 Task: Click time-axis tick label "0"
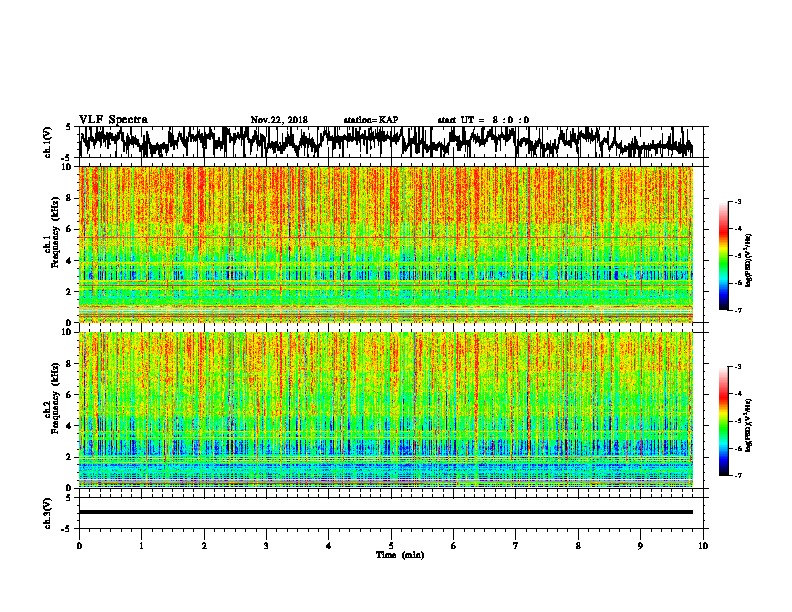point(79,546)
